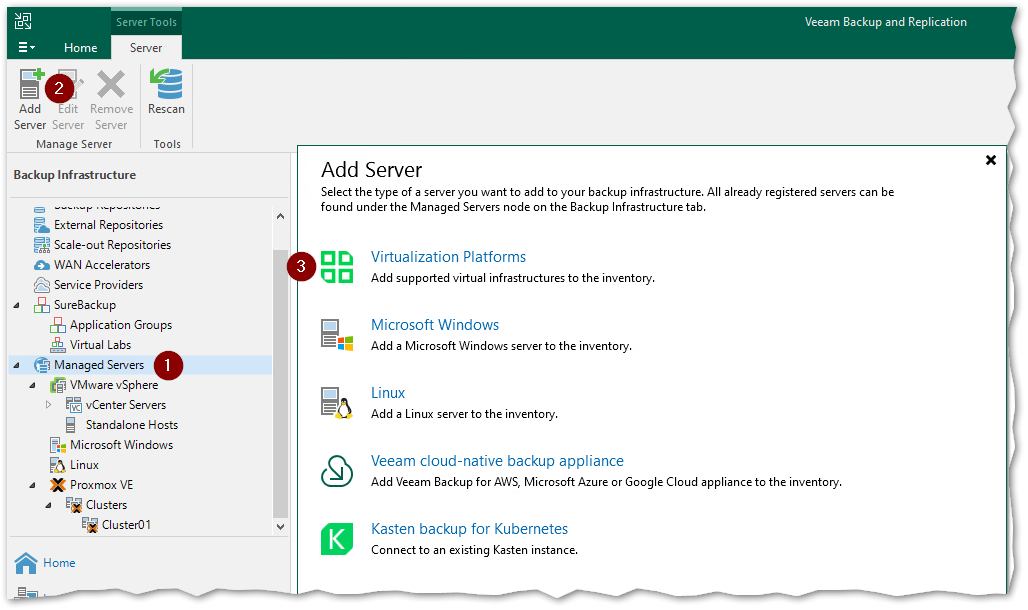The width and height of the screenshot is (1028, 610).
Task: Click the Veeam cloud-native backup appliance link
Action: coord(497,461)
